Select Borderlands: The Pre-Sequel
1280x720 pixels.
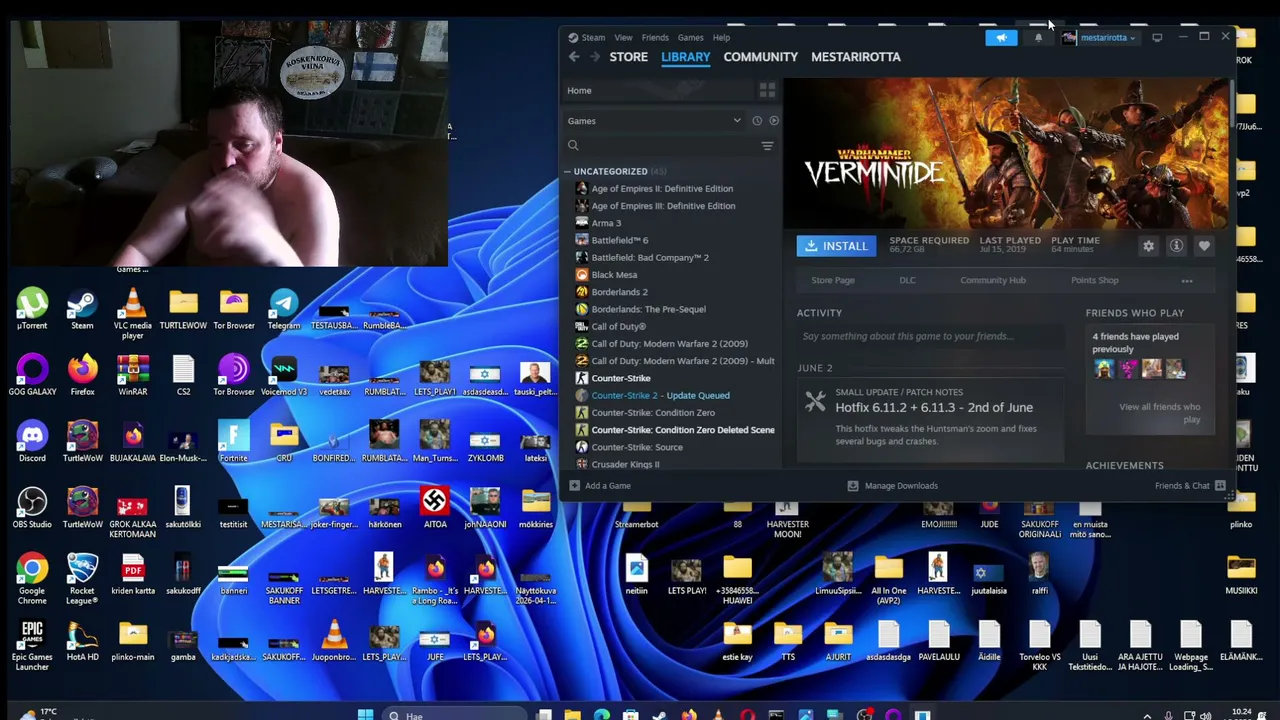click(x=648, y=310)
